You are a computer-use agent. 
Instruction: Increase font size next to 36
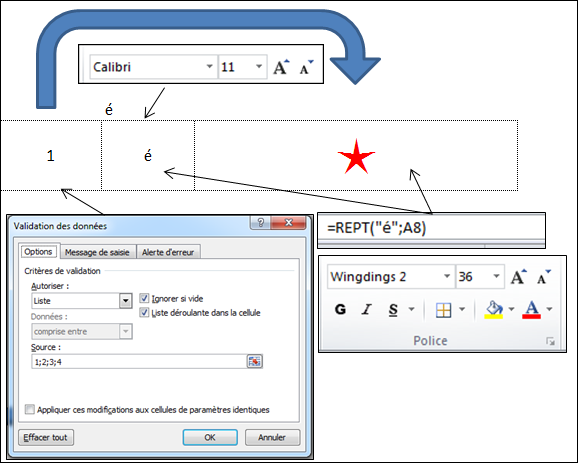pyautogui.click(x=519, y=276)
